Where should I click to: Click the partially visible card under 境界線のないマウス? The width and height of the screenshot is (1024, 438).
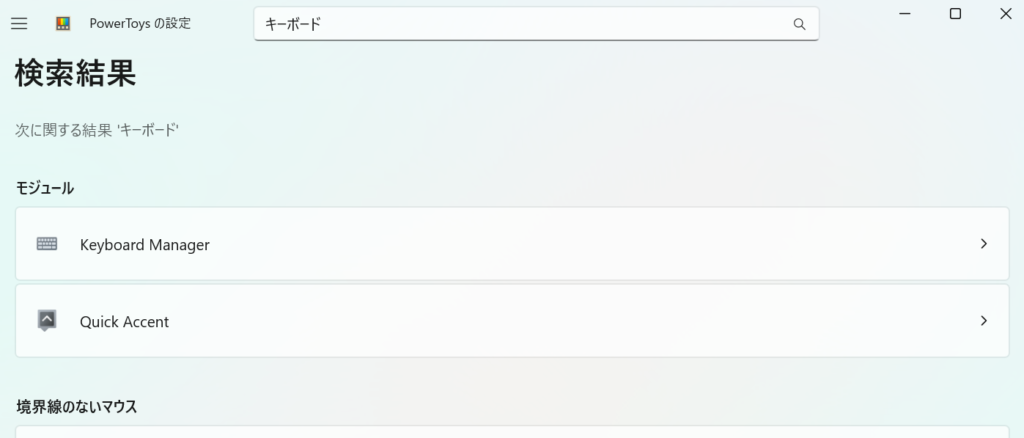512,432
